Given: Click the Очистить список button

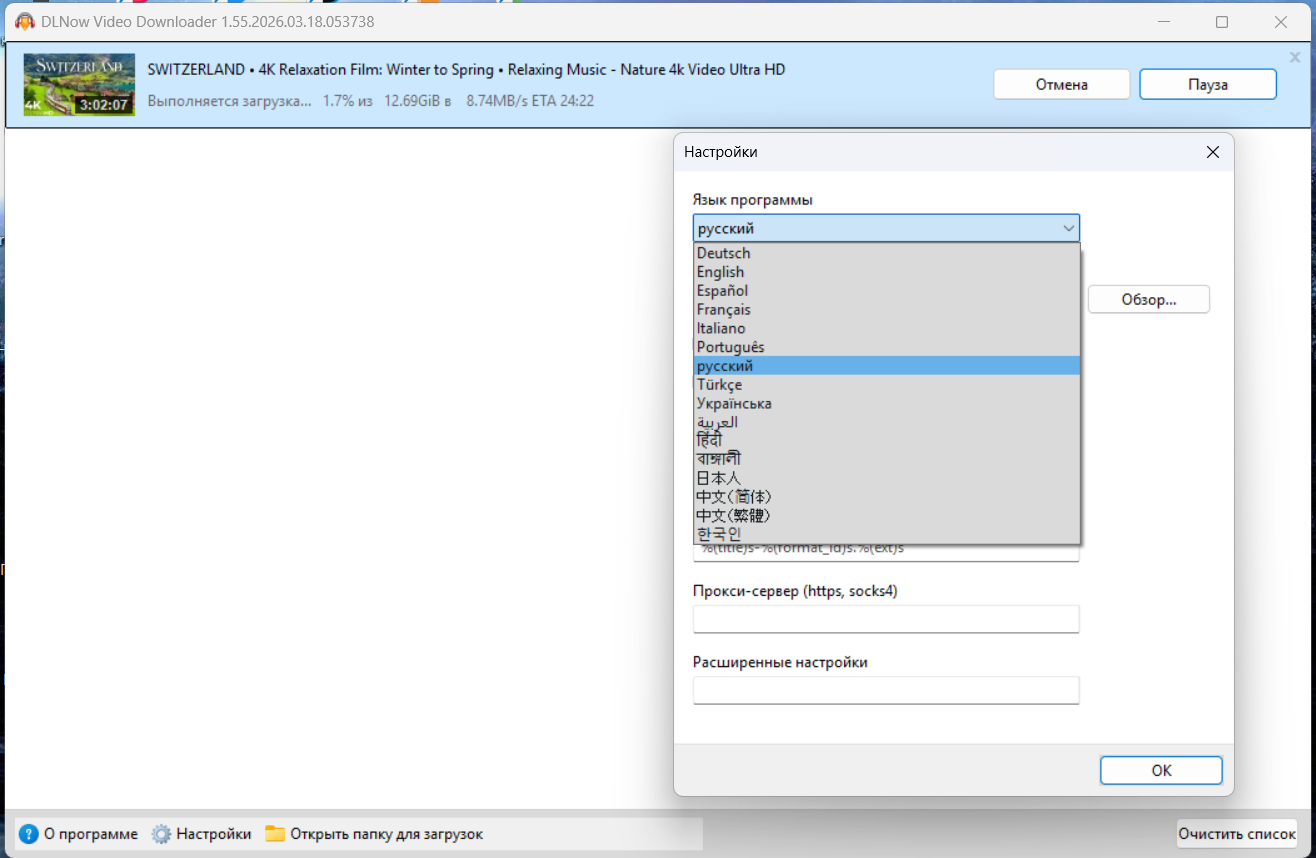Looking at the screenshot, I should tap(1236, 834).
